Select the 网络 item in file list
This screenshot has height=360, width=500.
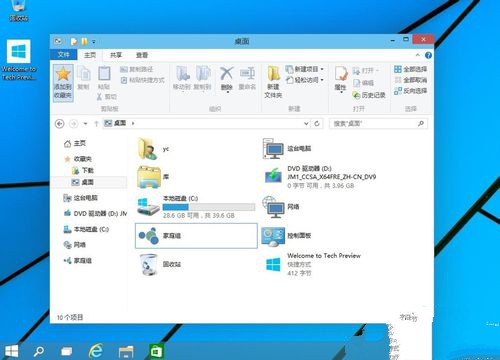tap(281, 207)
